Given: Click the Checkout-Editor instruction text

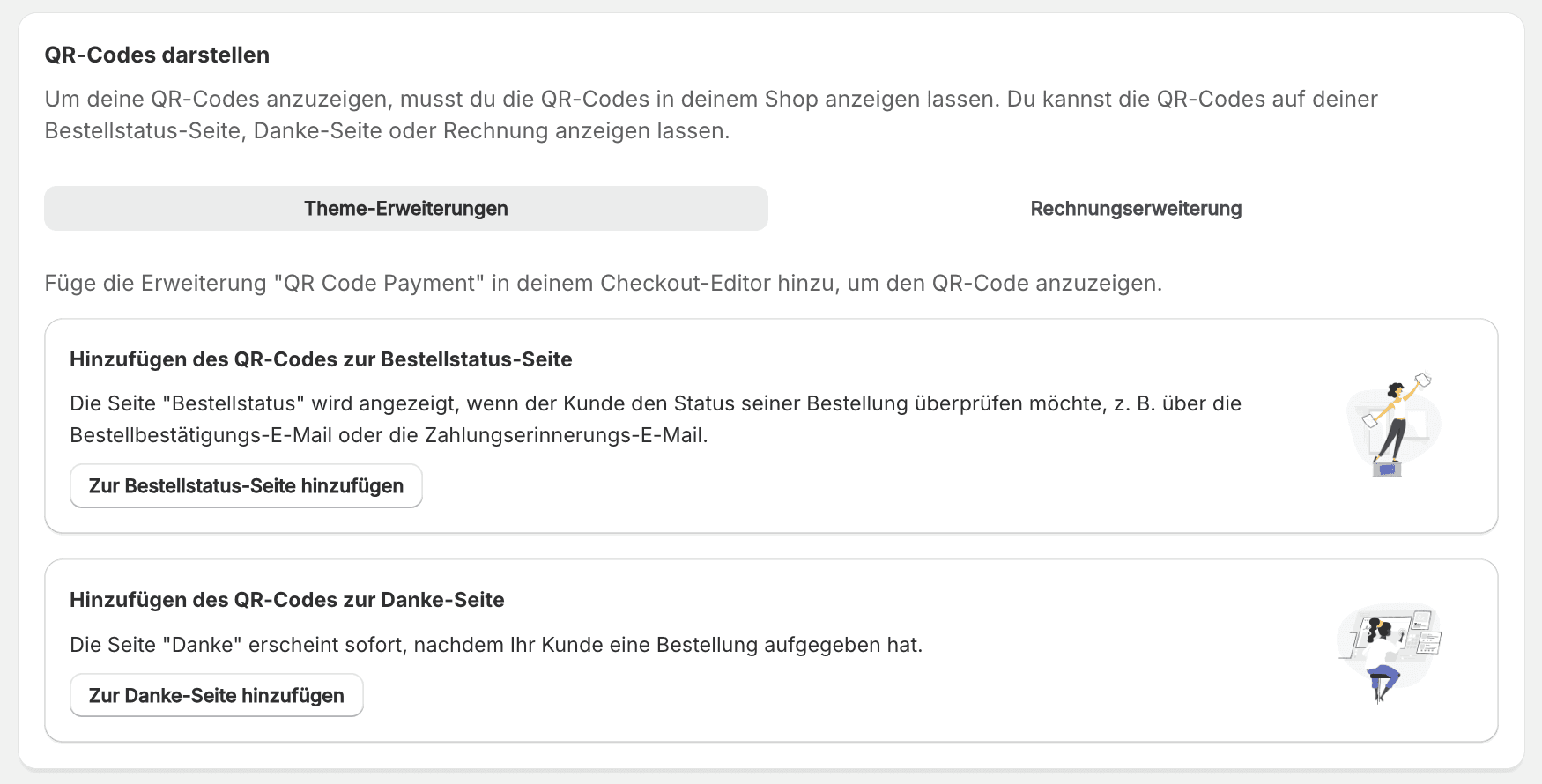Looking at the screenshot, I should [x=603, y=283].
